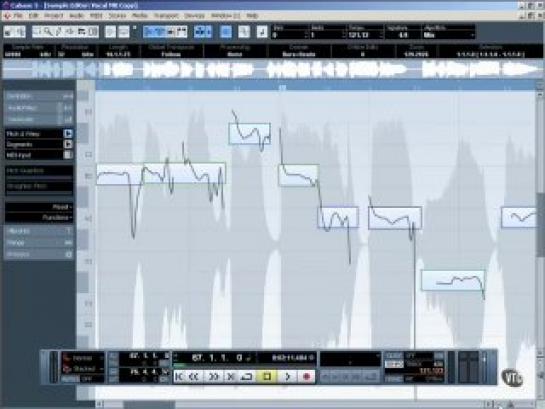Open the Transport menu
Screen dimensions: 545x409
tap(166, 16)
